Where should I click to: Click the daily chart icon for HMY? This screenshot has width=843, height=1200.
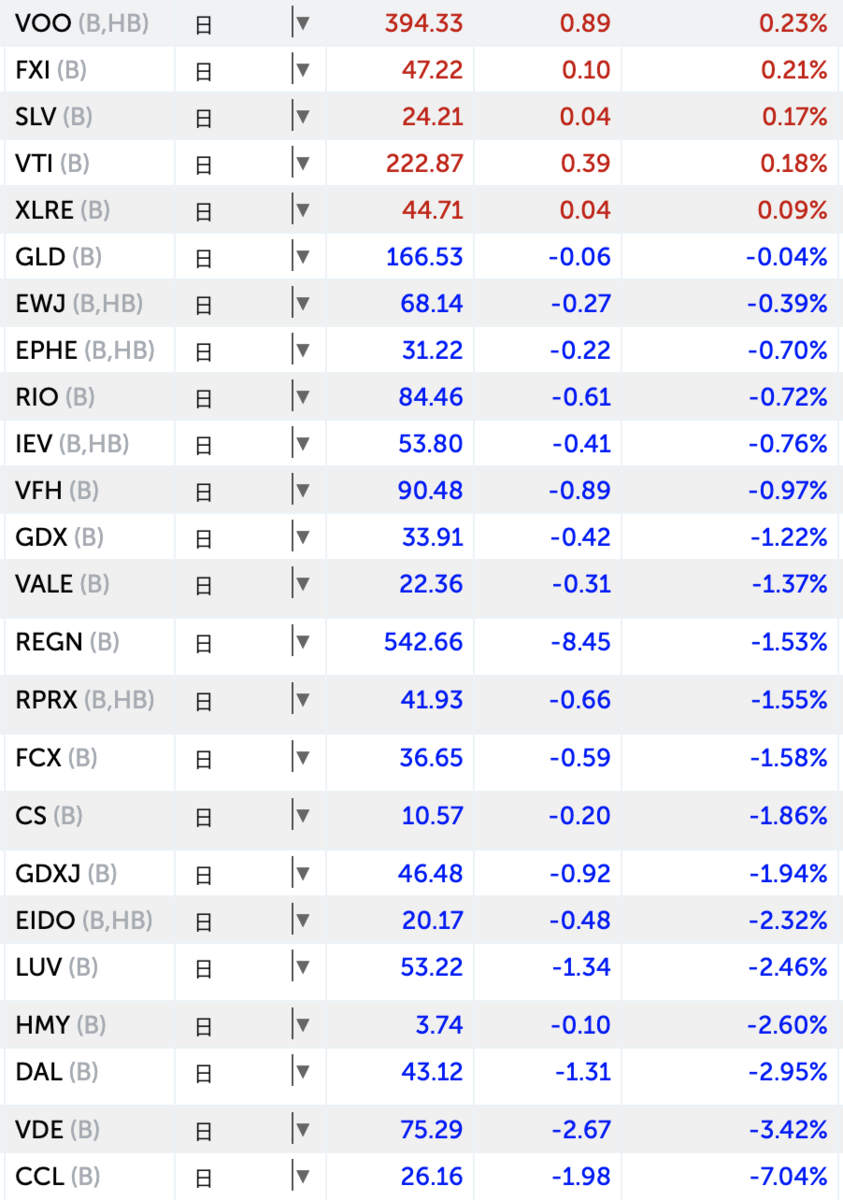pyautogui.click(x=203, y=1025)
